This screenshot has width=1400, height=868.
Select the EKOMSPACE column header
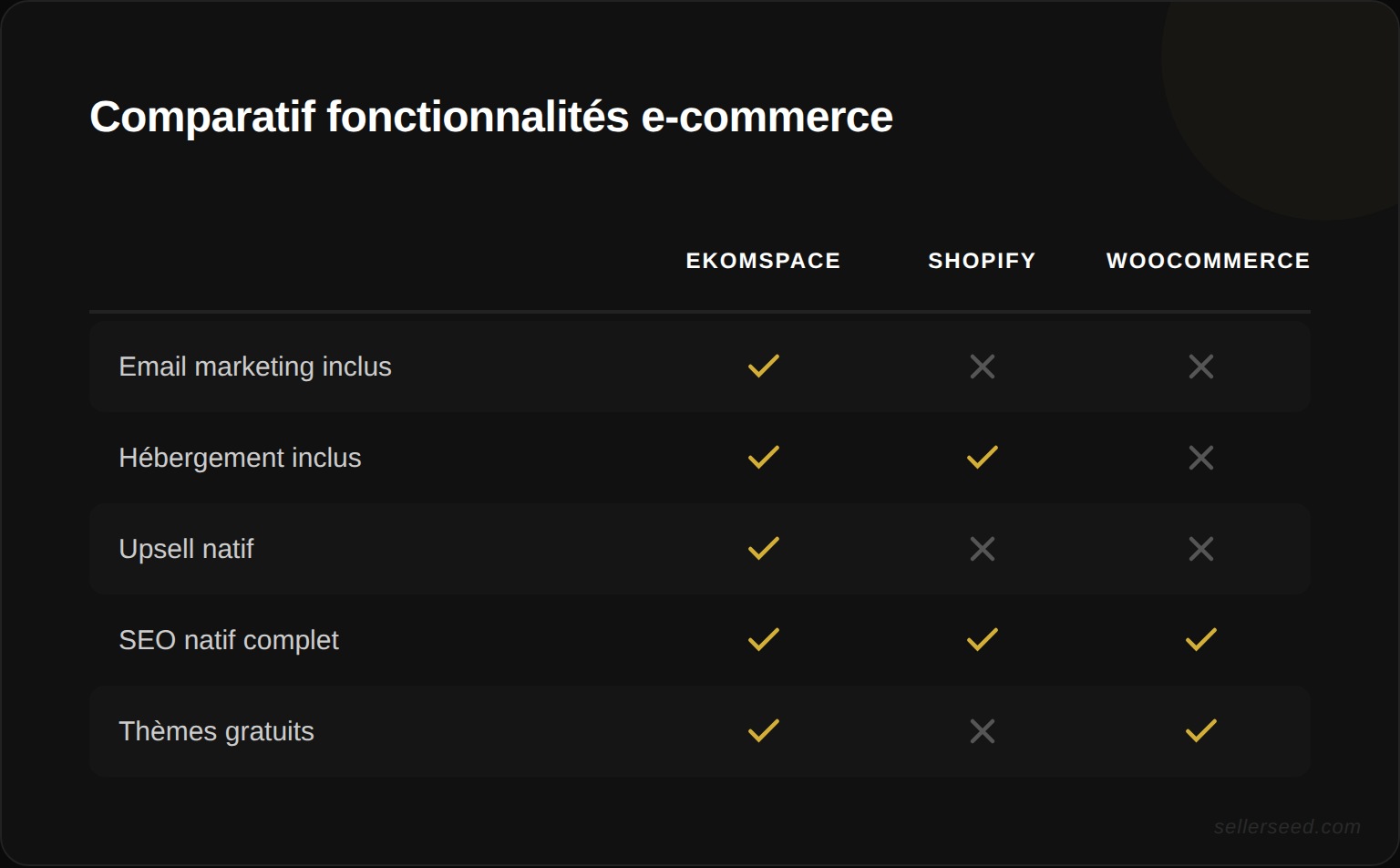click(763, 261)
